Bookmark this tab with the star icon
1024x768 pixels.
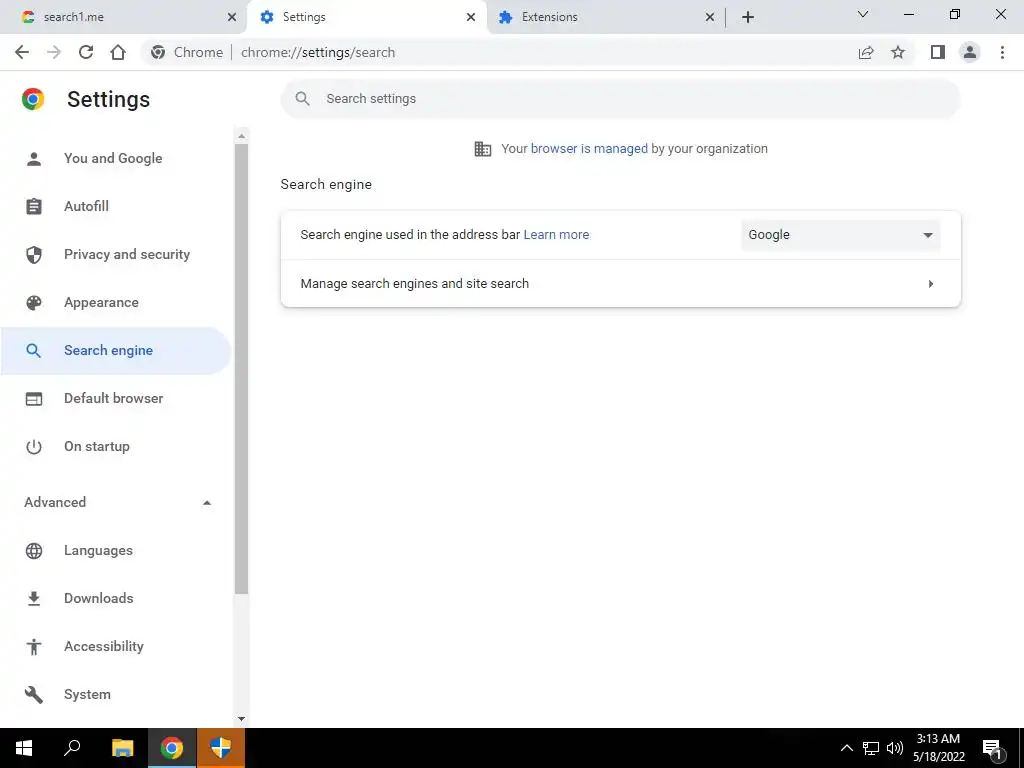coord(898,52)
